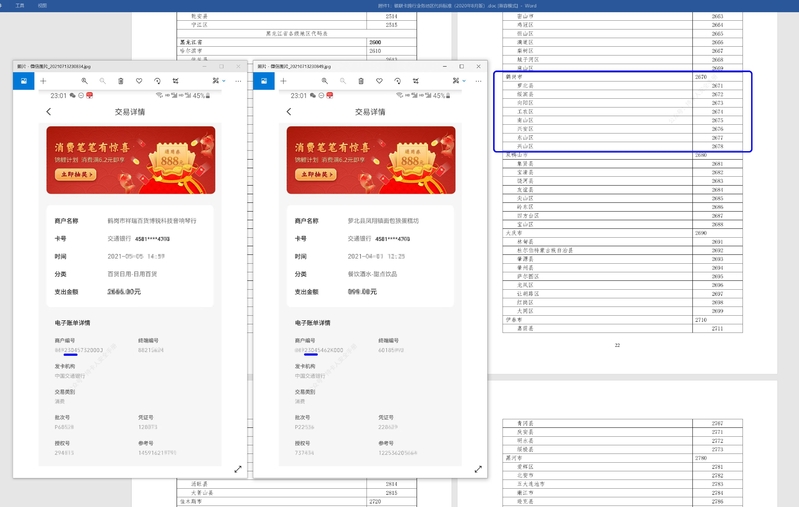The height and width of the screenshot is (507, 799).
Task: Click heart icon in right Photos window
Action: [379, 80]
